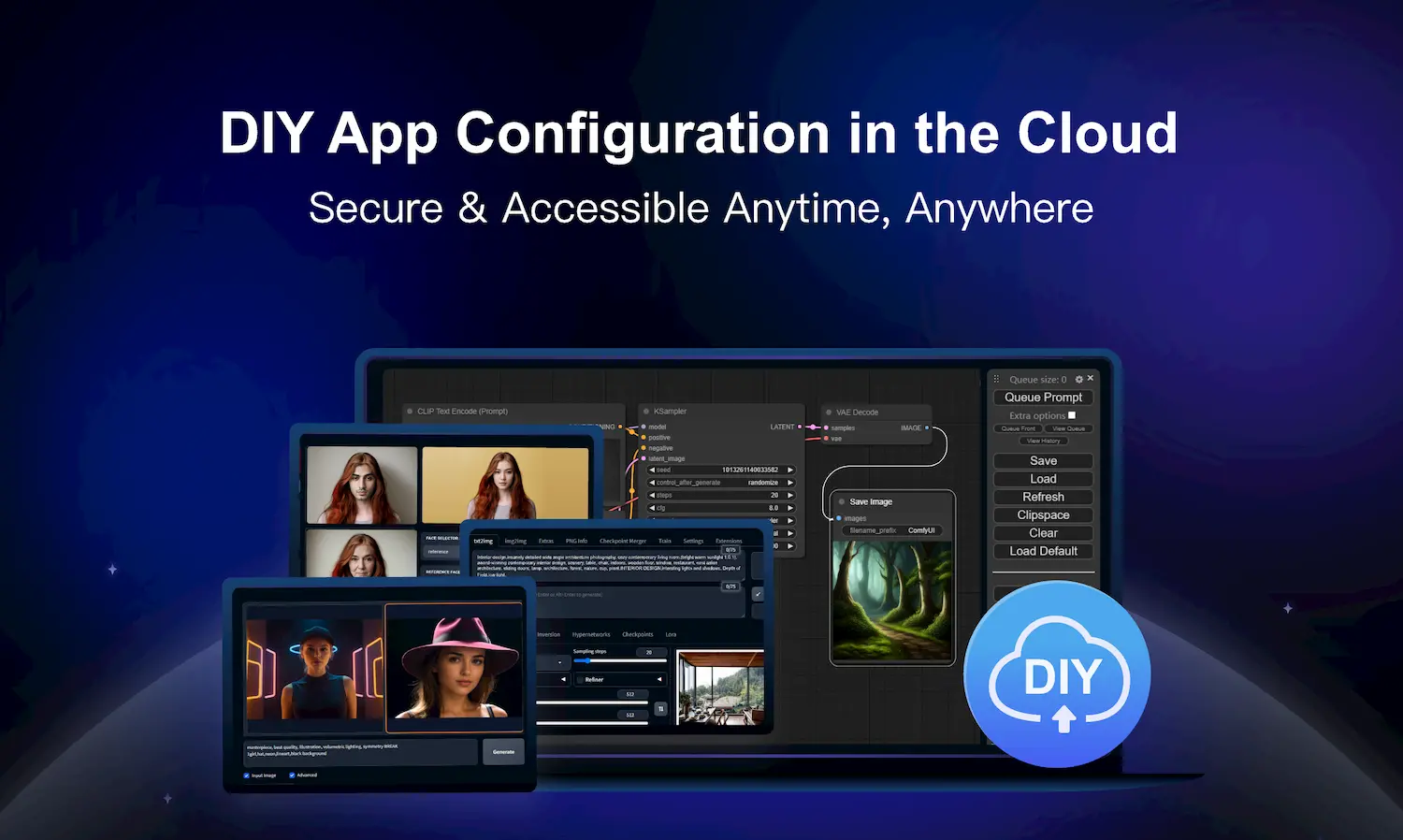Collapse the CLIP Text Encode node dot
The height and width of the screenshot is (840, 1403).
pyautogui.click(x=410, y=411)
